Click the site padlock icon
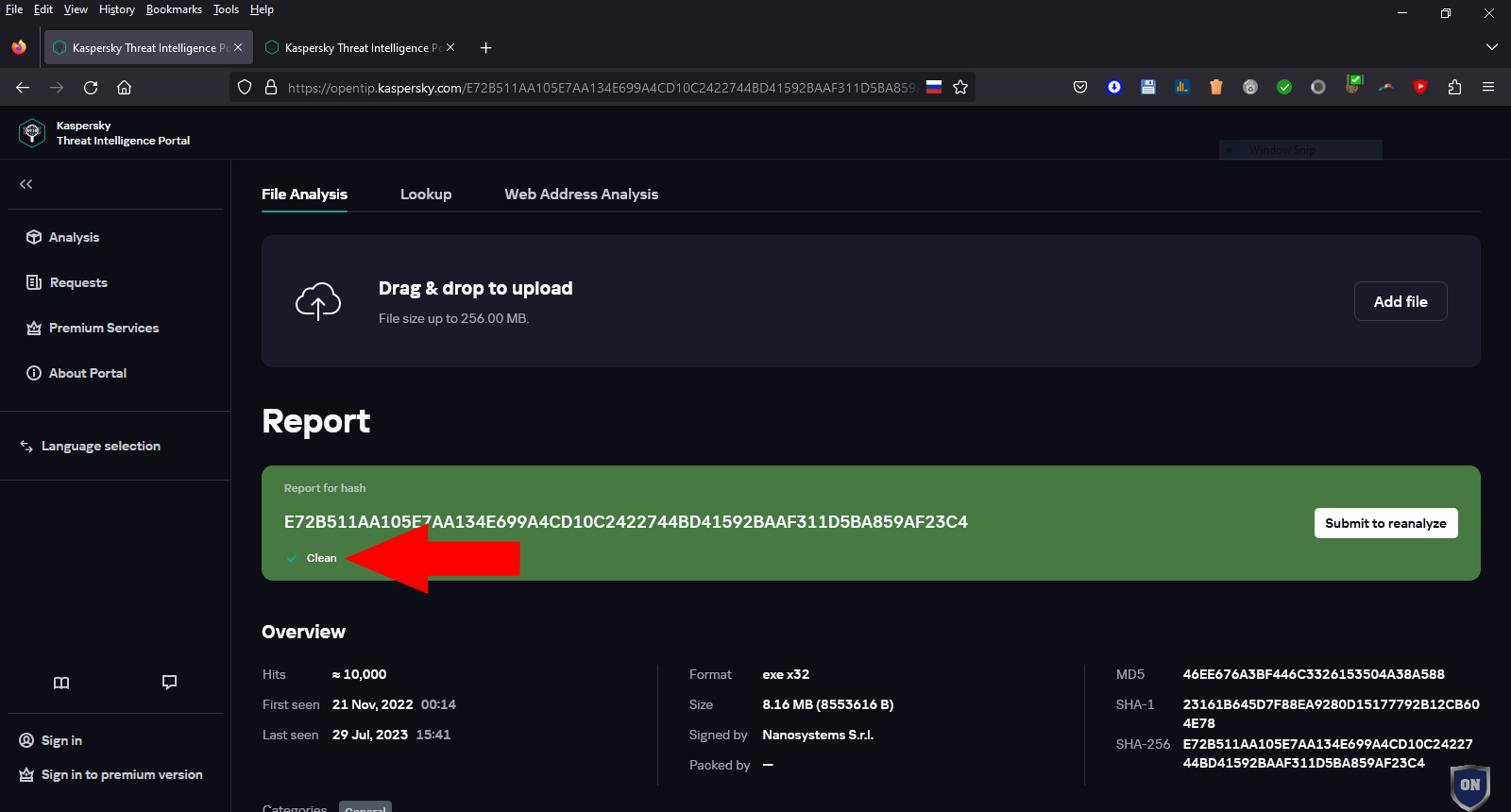Screen dimensions: 1511x812 (x=271, y=87)
